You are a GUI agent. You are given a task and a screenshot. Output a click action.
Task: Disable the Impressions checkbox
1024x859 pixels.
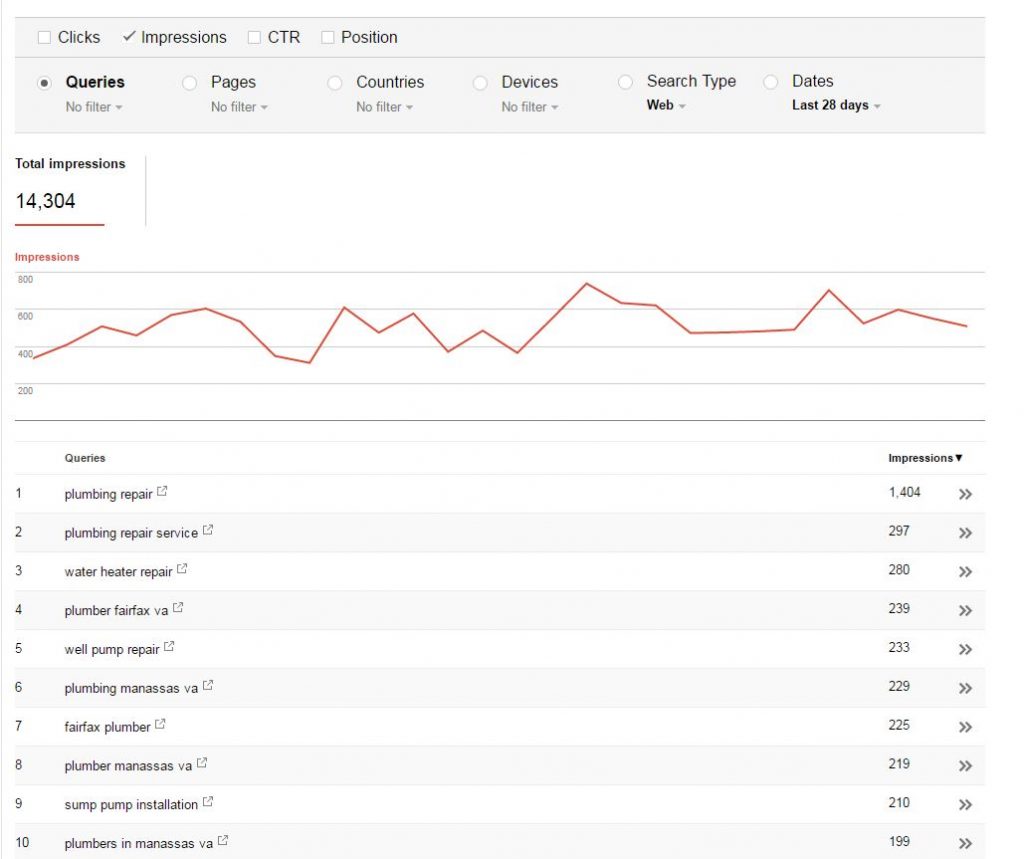(128, 36)
